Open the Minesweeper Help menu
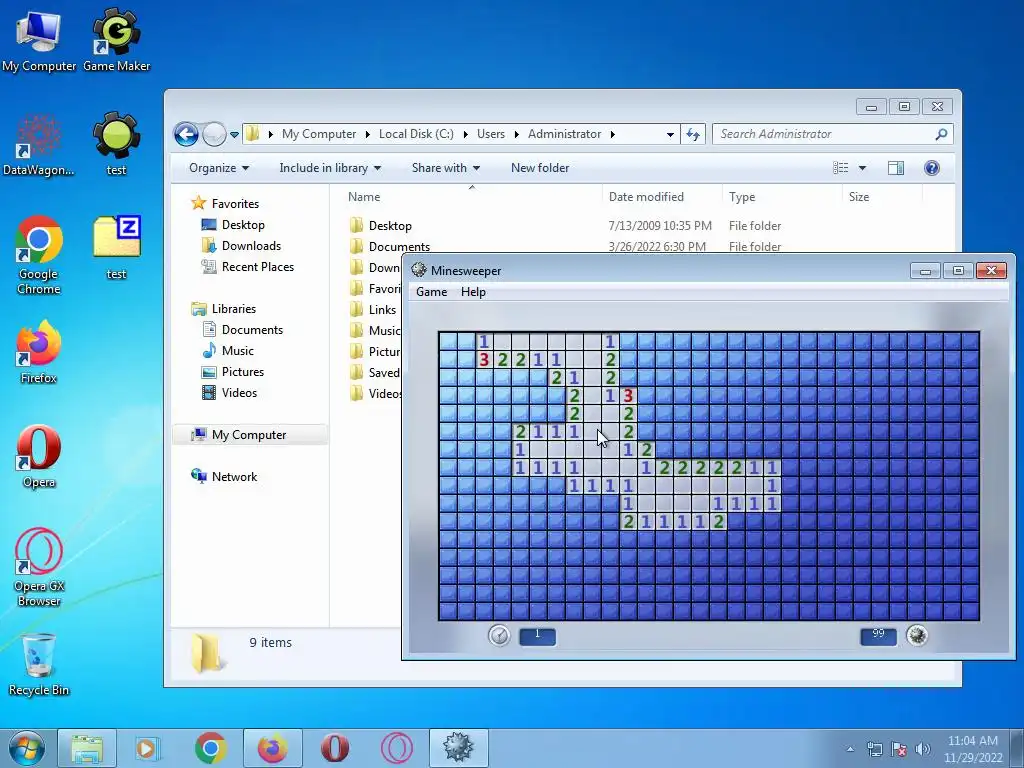This screenshot has width=1024, height=768. coord(473,292)
